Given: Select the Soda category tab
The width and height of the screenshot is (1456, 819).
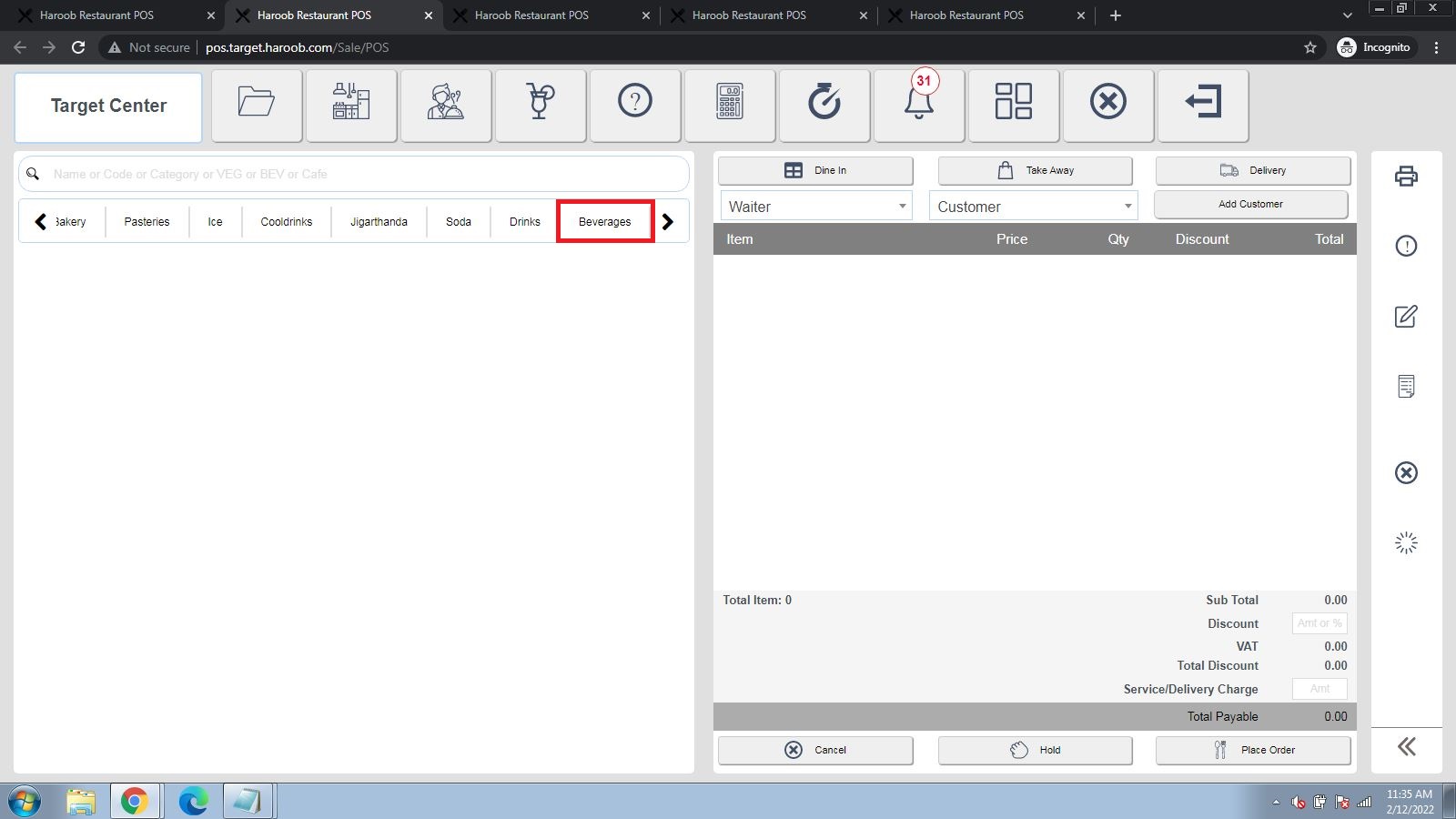Looking at the screenshot, I should [459, 221].
